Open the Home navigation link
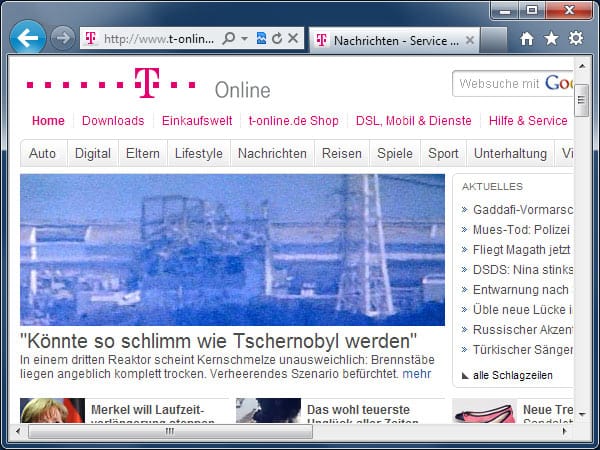The width and height of the screenshot is (600, 450). (x=48, y=121)
